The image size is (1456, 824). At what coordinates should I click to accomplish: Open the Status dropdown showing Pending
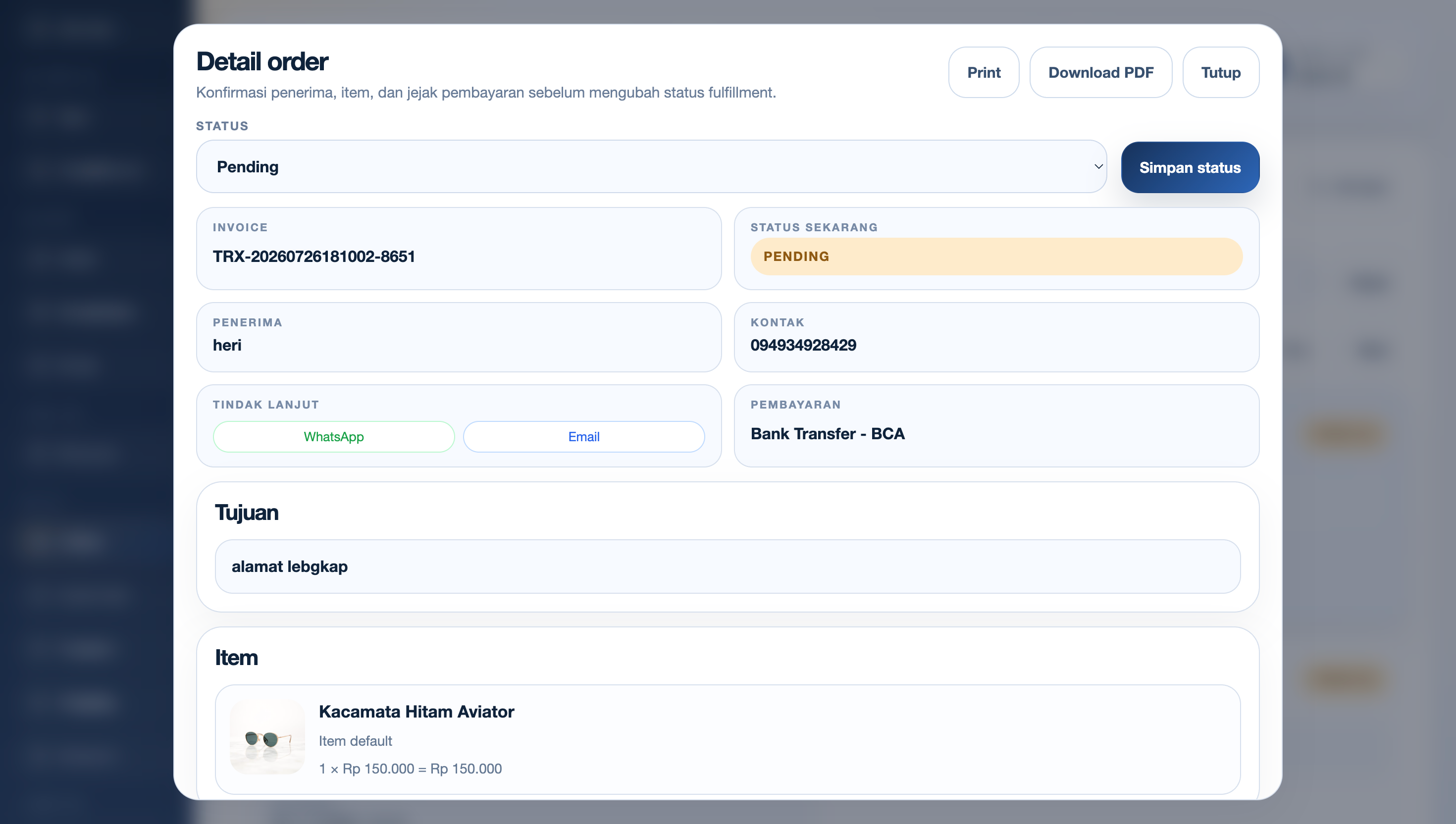pyautogui.click(x=651, y=166)
